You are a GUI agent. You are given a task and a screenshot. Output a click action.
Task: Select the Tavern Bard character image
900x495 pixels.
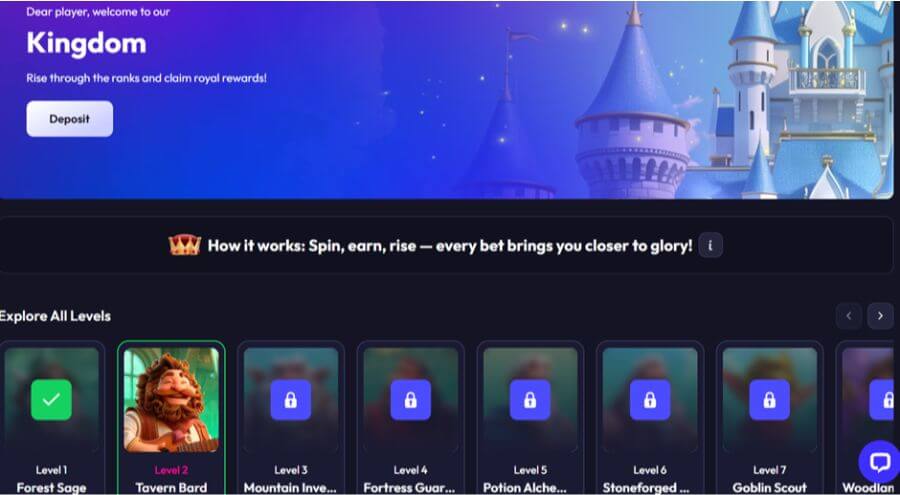point(171,400)
